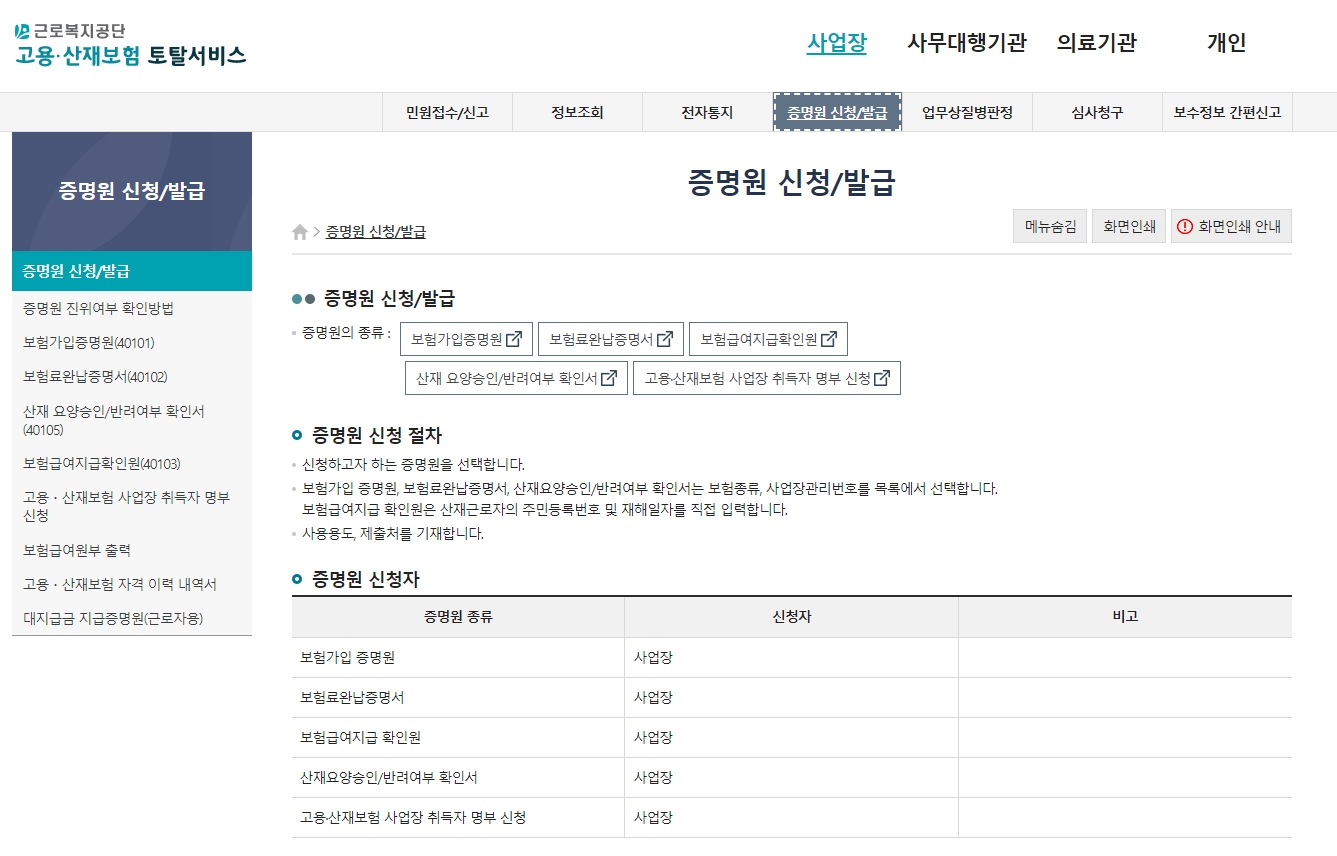Click the external link icon on 취득자 명부 신청
The image size is (1337, 856).
click(883, 377)
